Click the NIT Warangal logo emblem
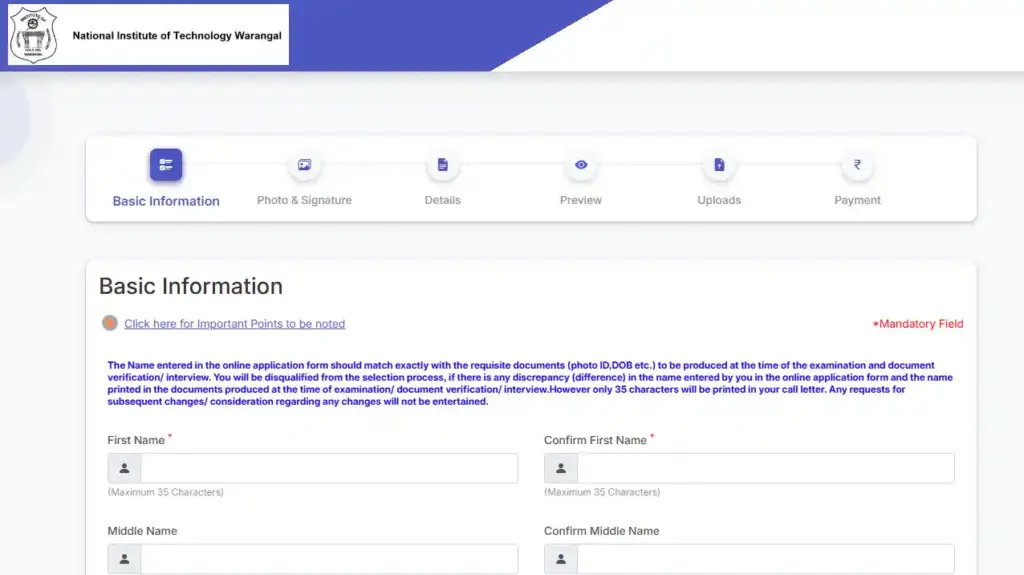 (x=34, y=35)
